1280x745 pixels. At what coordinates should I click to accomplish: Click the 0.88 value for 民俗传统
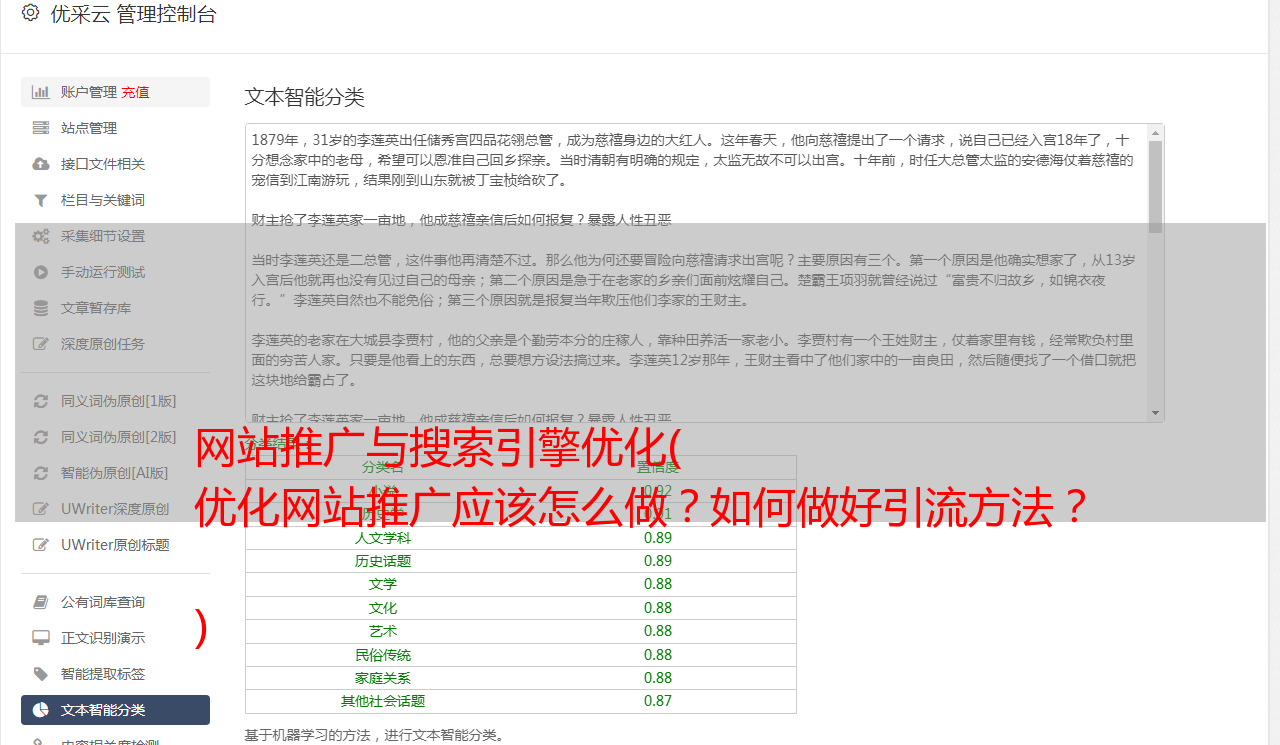[x=658, y=655]
